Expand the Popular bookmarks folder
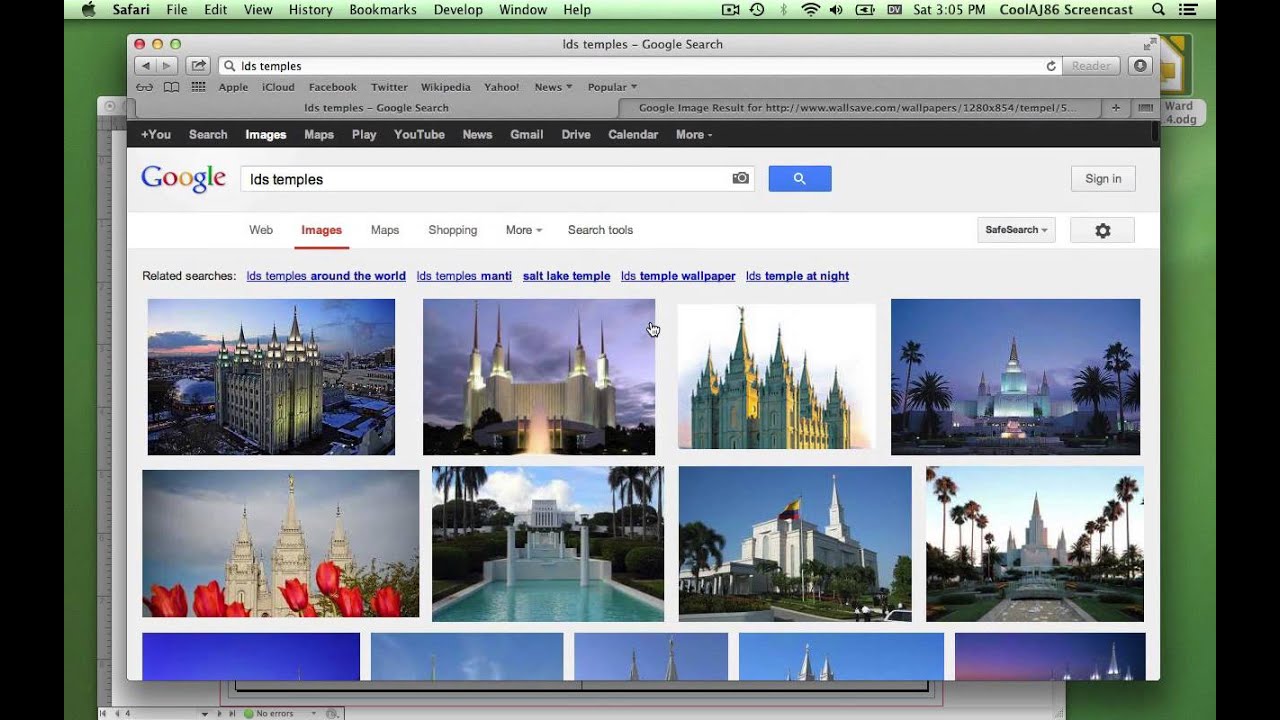1280x720 pixels. click(x=611, y=87)
